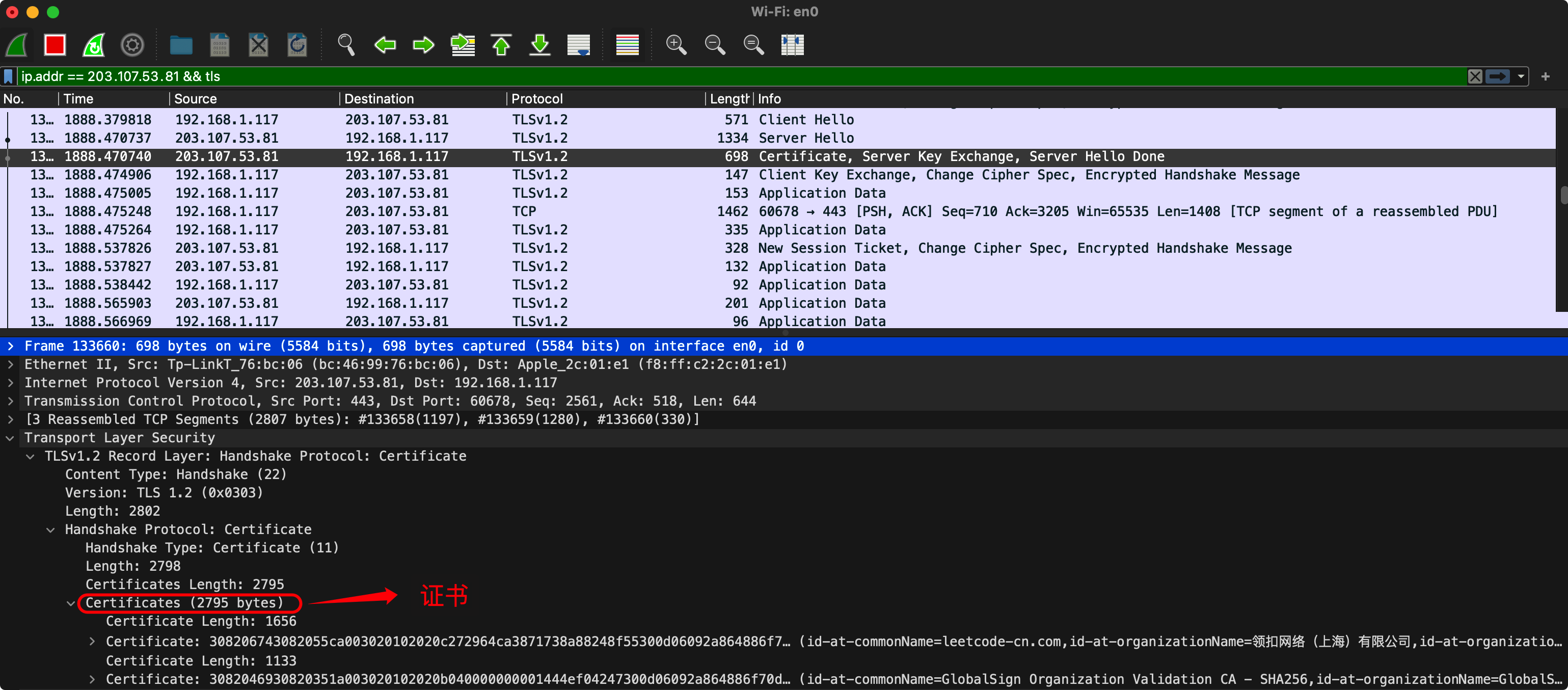Select the Client Hello packet row
Image resolution: width=1568 pixels, height=690 pixels.
pyautogui.click(x=779, y=120)
